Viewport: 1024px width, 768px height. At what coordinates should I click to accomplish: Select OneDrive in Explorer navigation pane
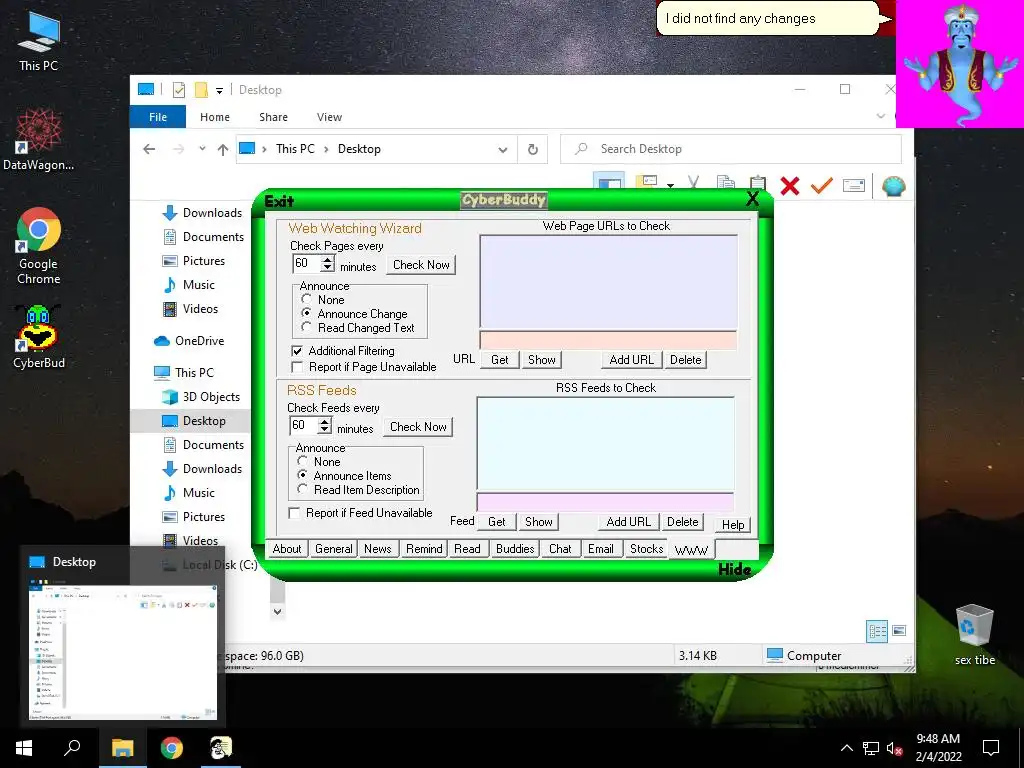[x=199, y=341]
